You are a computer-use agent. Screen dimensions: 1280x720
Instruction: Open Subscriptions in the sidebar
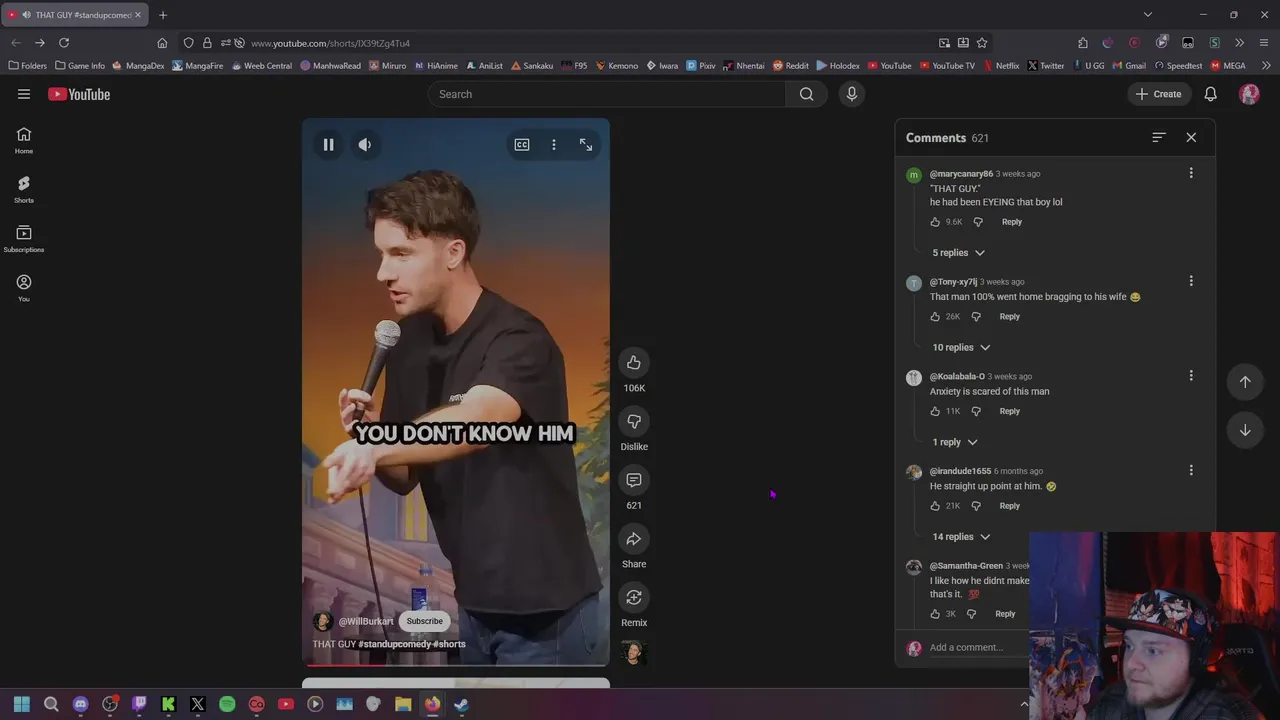pyautogui.click(x=24, y=239)
